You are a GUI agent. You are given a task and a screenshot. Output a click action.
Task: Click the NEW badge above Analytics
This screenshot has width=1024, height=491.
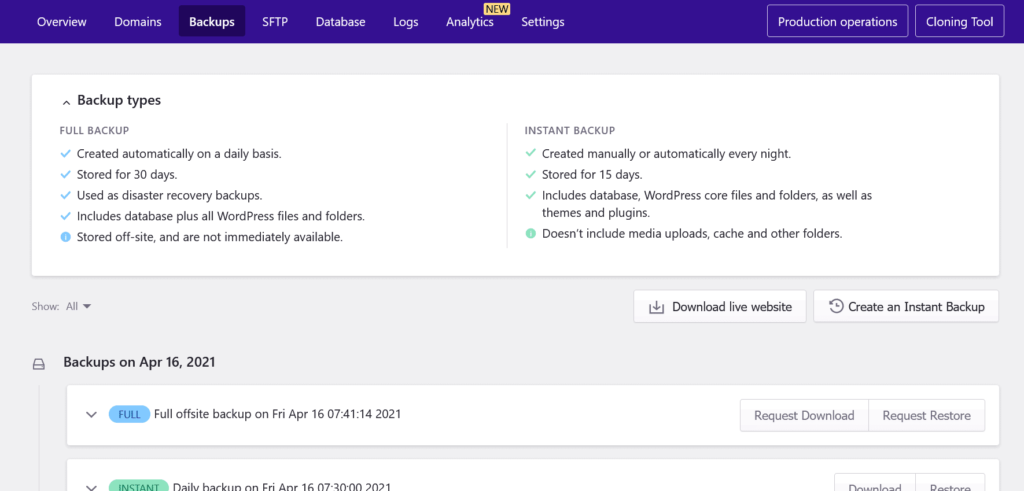[497, 8]
